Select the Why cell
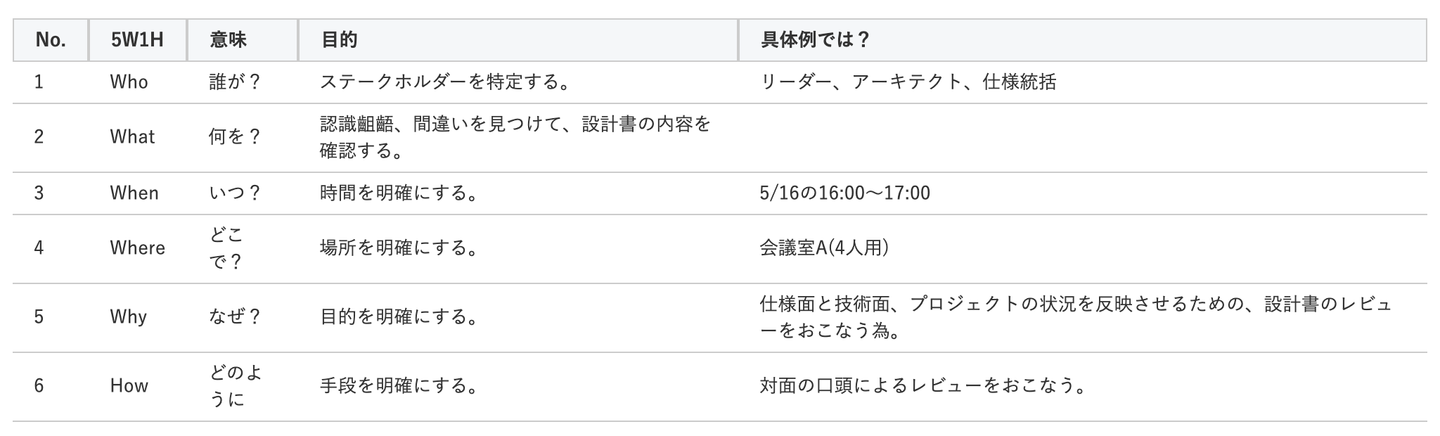This screenshot has width=1440, height=436. [128, 317]
